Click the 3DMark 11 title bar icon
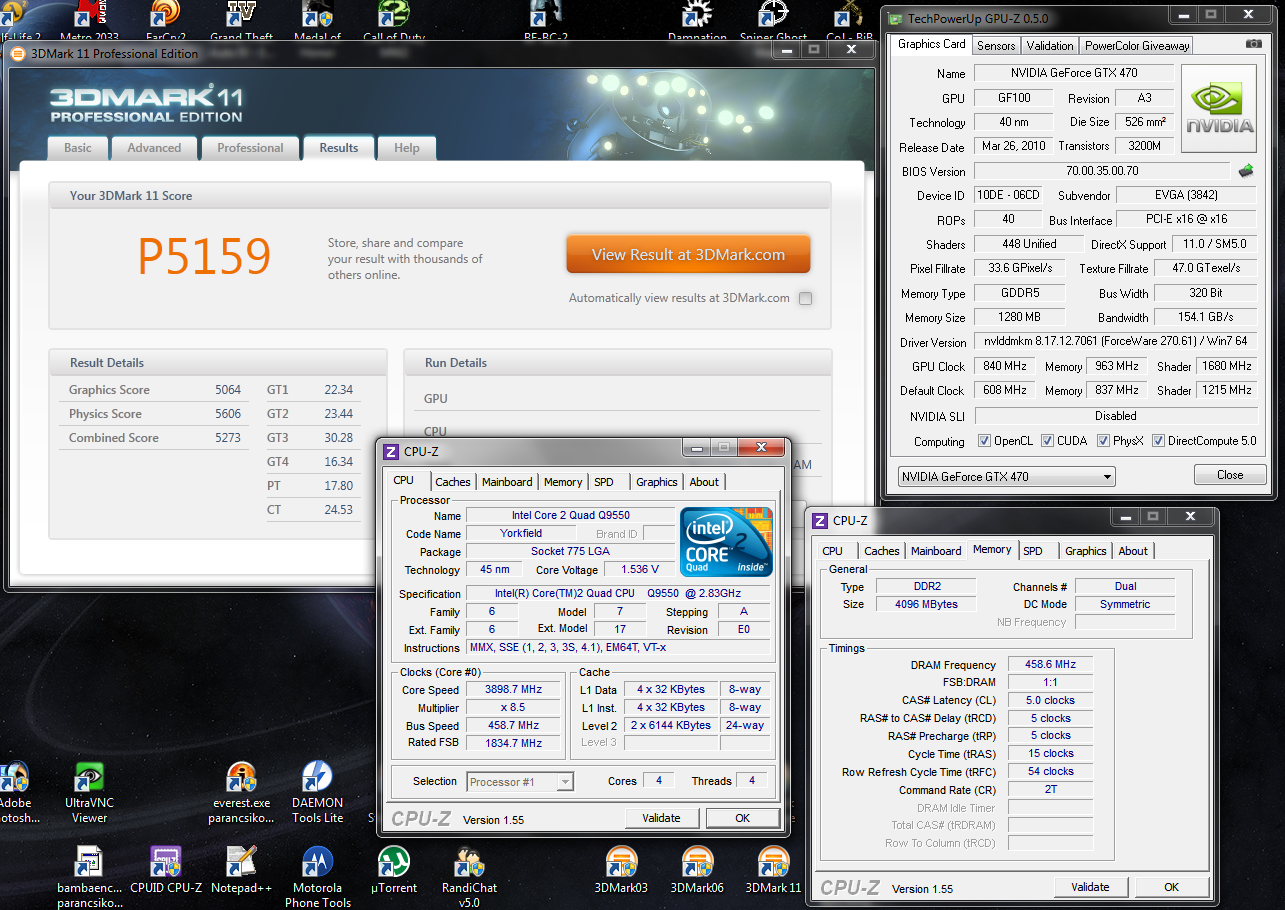Screen dimensions: 1285x910 (x=17, y=54)
